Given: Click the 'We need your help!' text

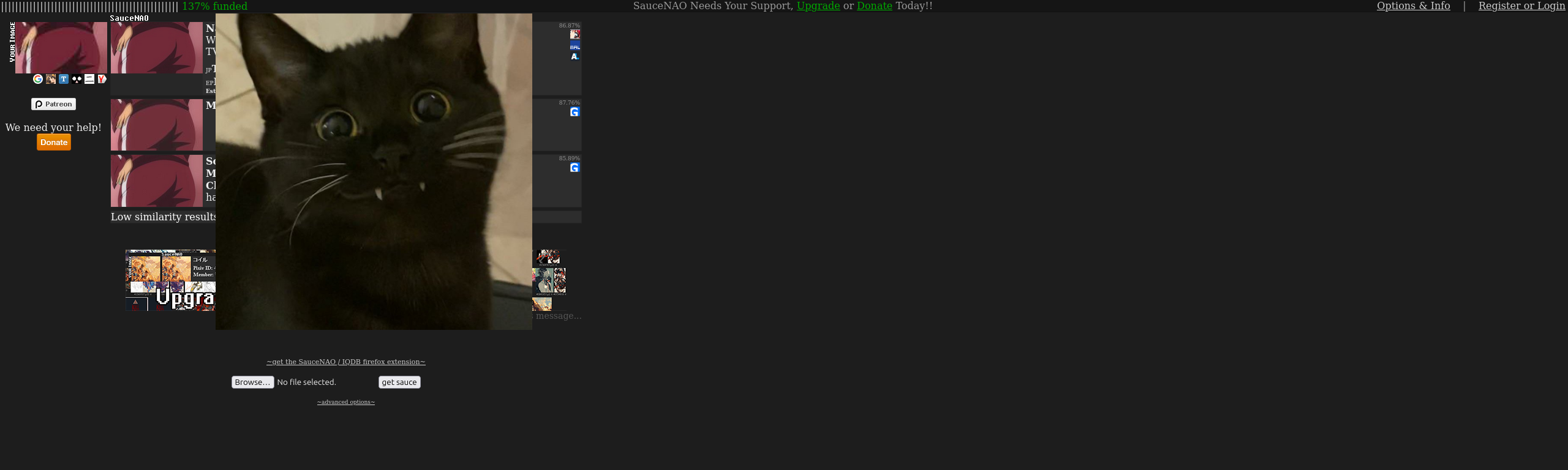Looking at the screenshot, I should 53,127.
